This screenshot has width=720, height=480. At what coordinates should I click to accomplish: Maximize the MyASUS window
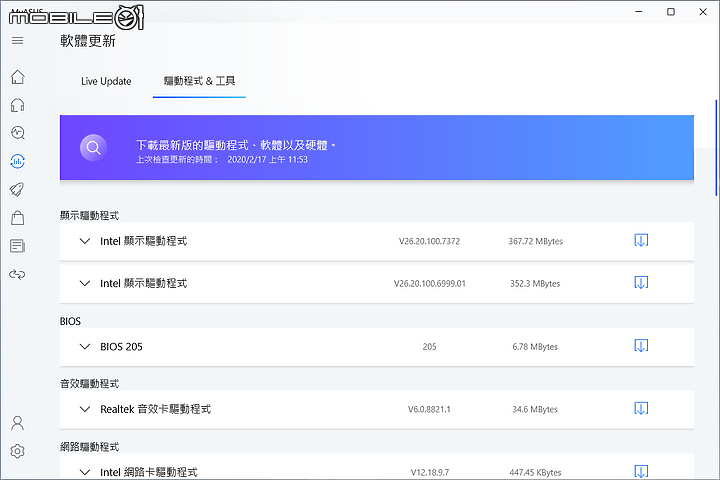tap(671, 12)
